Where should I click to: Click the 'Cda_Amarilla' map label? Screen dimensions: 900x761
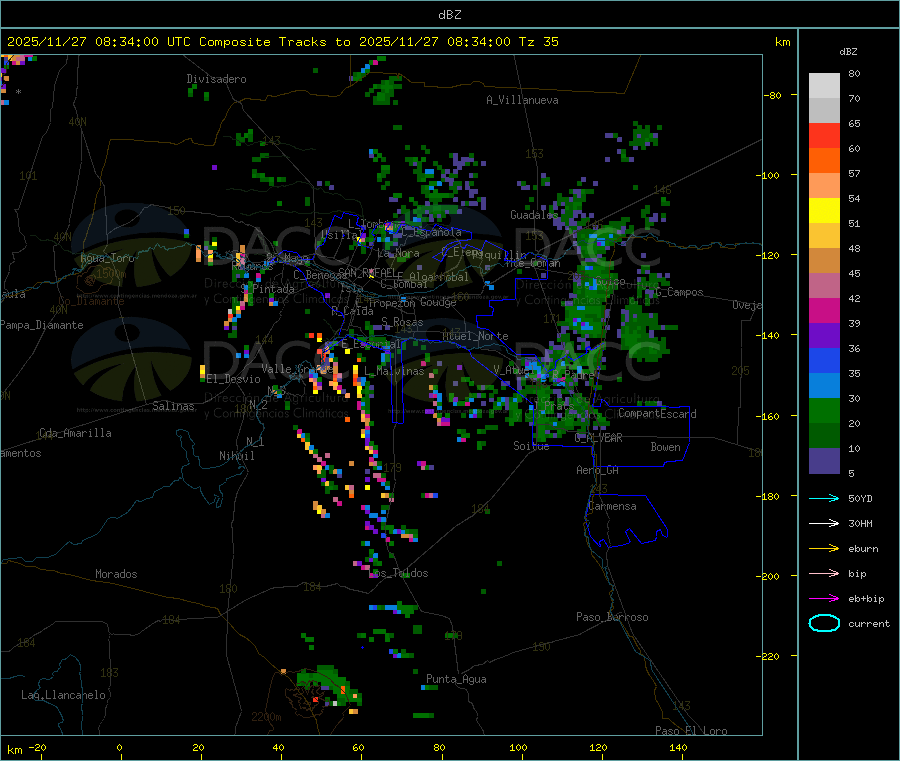coord(75,433)
